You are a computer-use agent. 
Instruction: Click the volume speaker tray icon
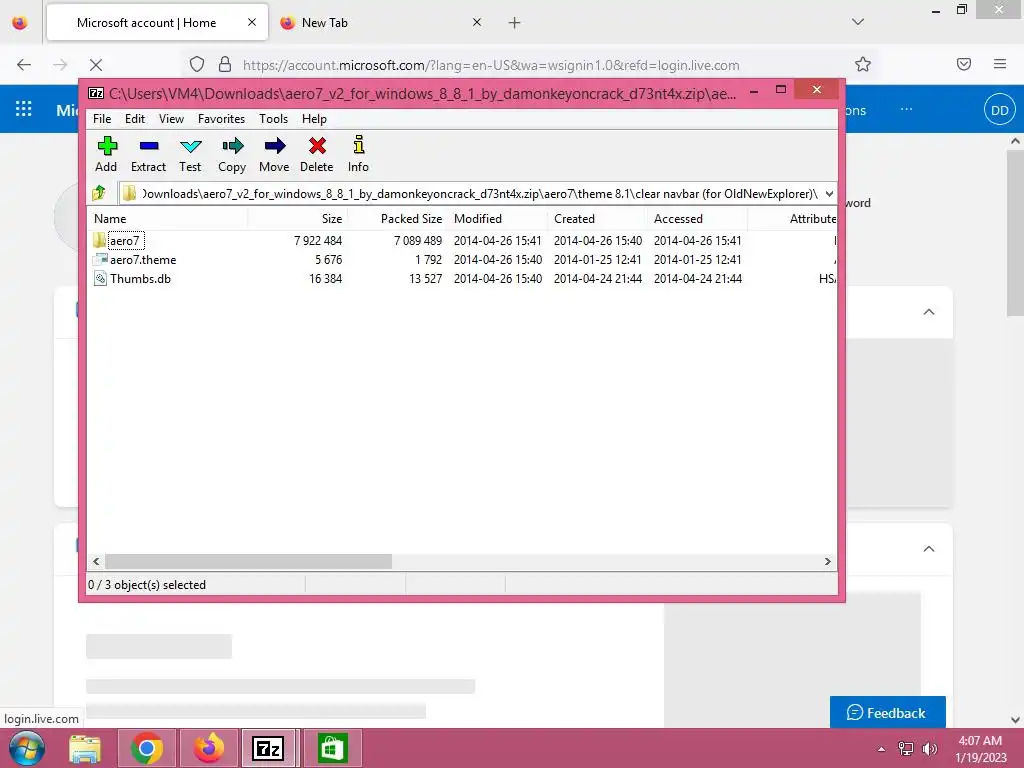[929, 749]
